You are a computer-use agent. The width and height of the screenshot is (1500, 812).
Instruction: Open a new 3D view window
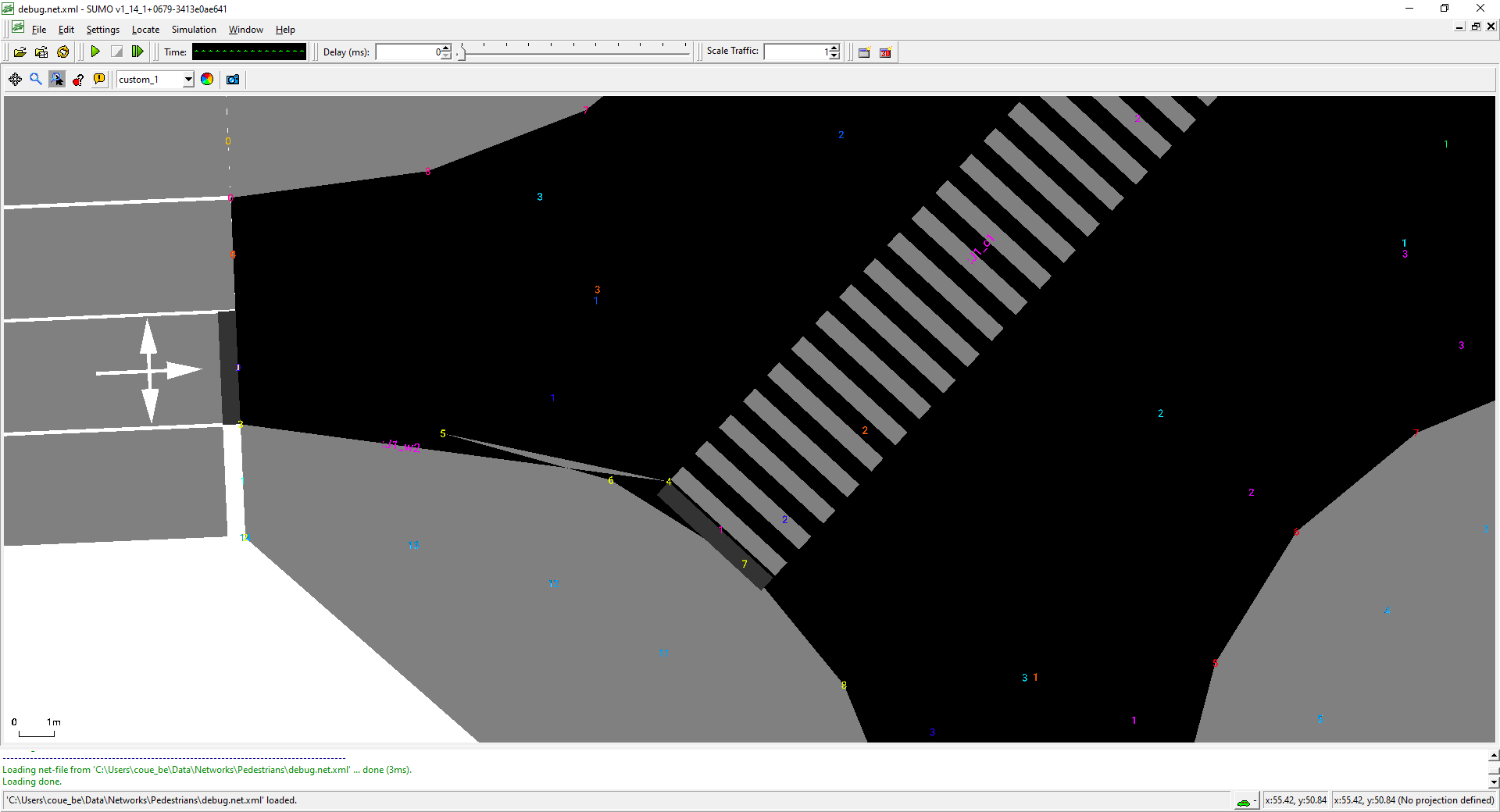tap(885, 52)
